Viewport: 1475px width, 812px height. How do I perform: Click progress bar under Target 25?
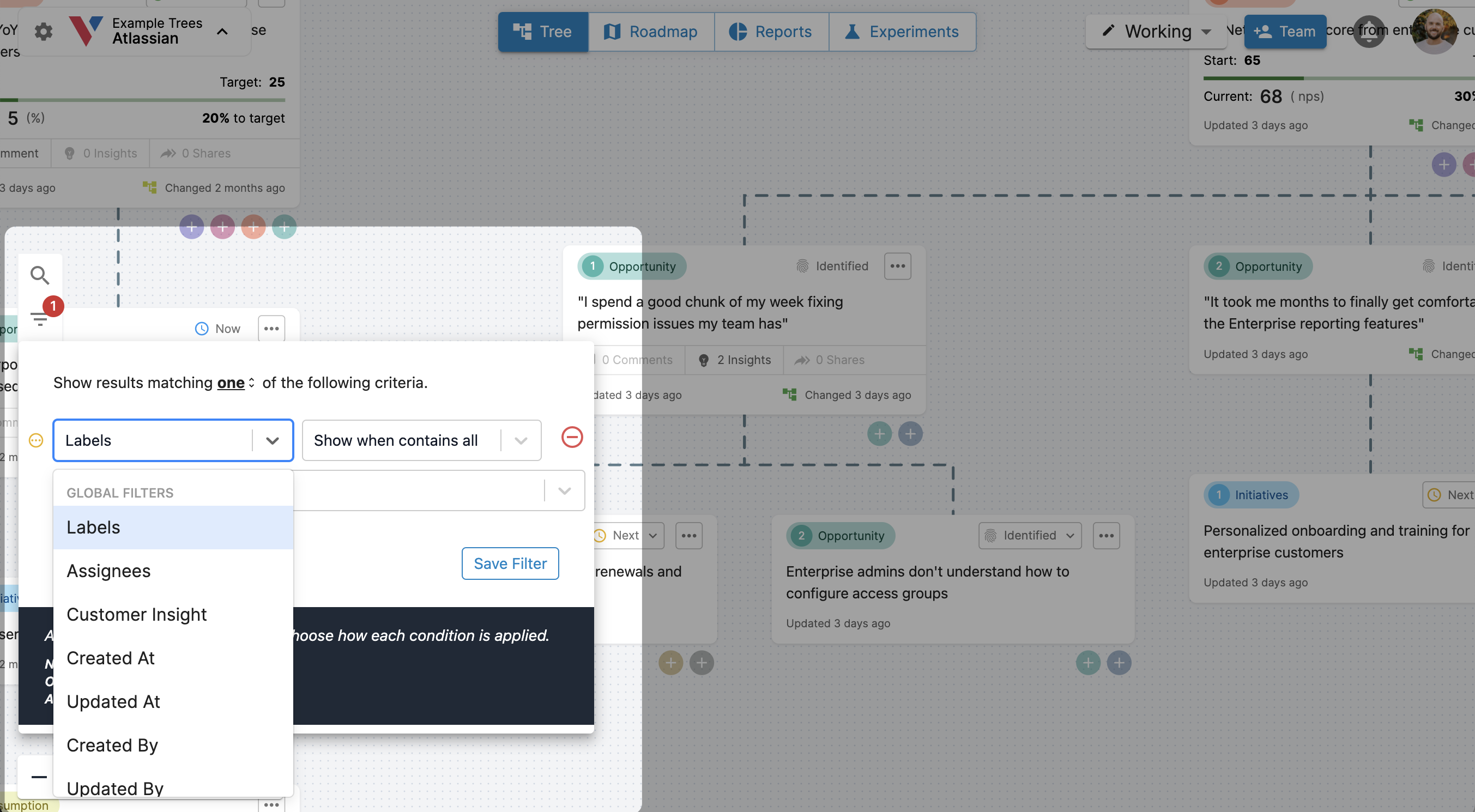pos(143,100)
